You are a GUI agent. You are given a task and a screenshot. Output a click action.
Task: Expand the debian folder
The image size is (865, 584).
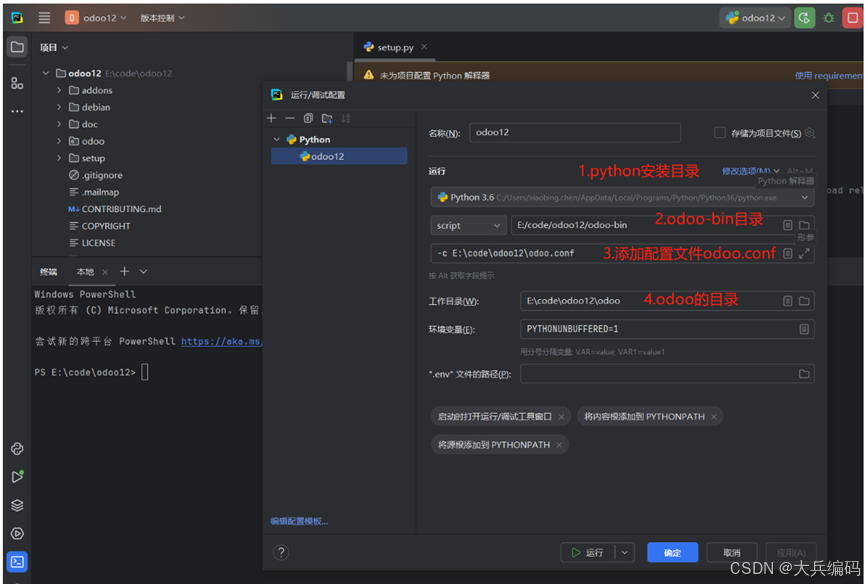click(59, 107)
